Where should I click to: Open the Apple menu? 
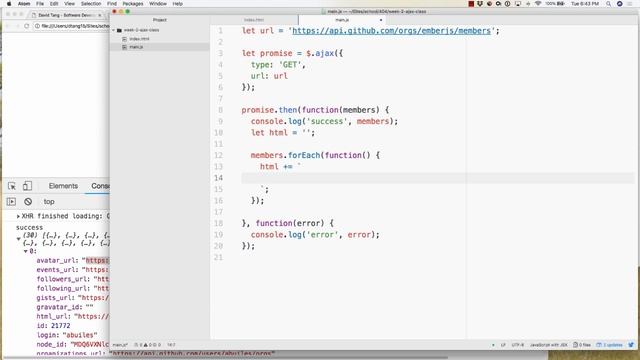(x=9, y=4)
